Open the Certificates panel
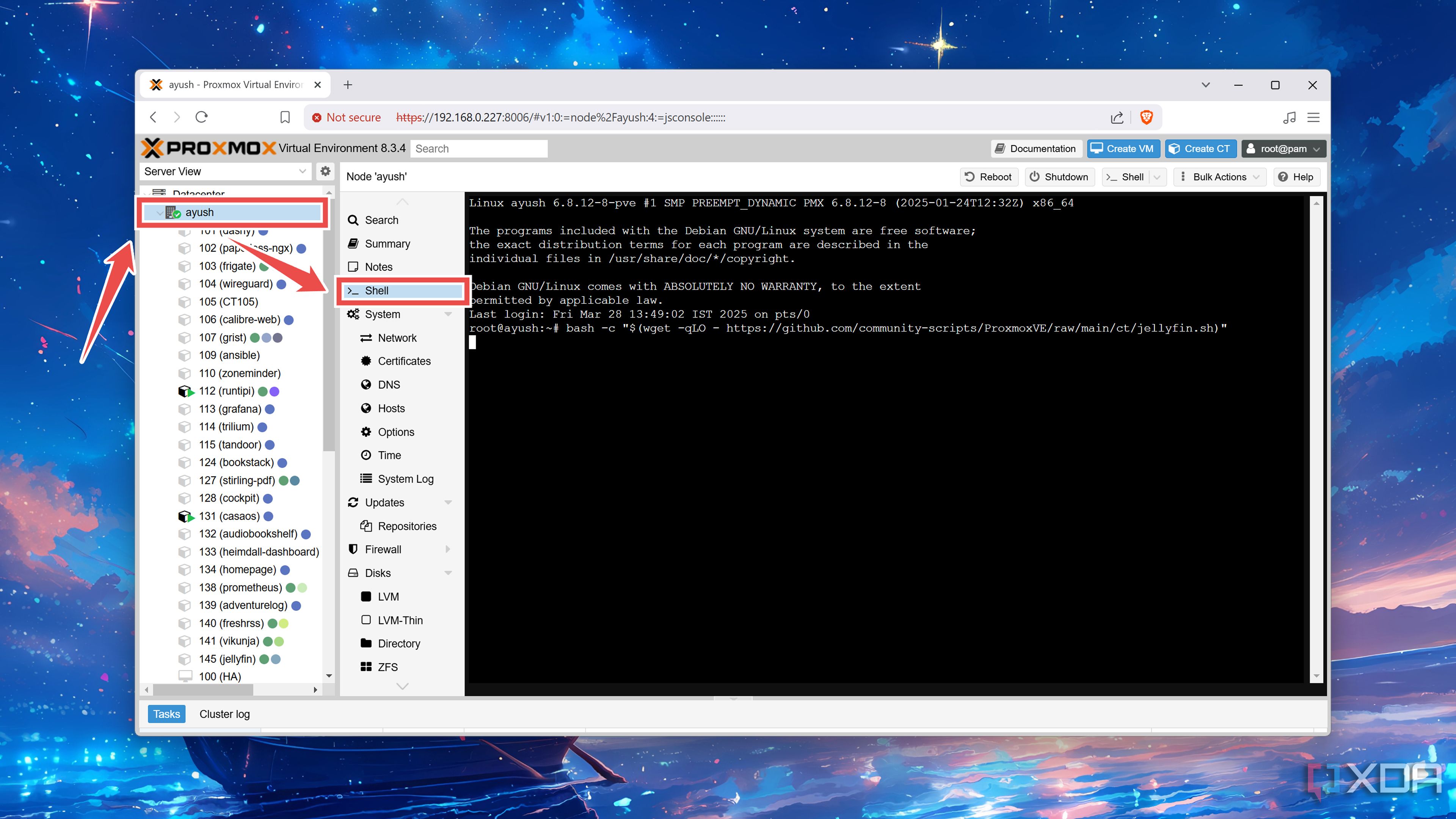The image size is (1456, 819). 367,361
